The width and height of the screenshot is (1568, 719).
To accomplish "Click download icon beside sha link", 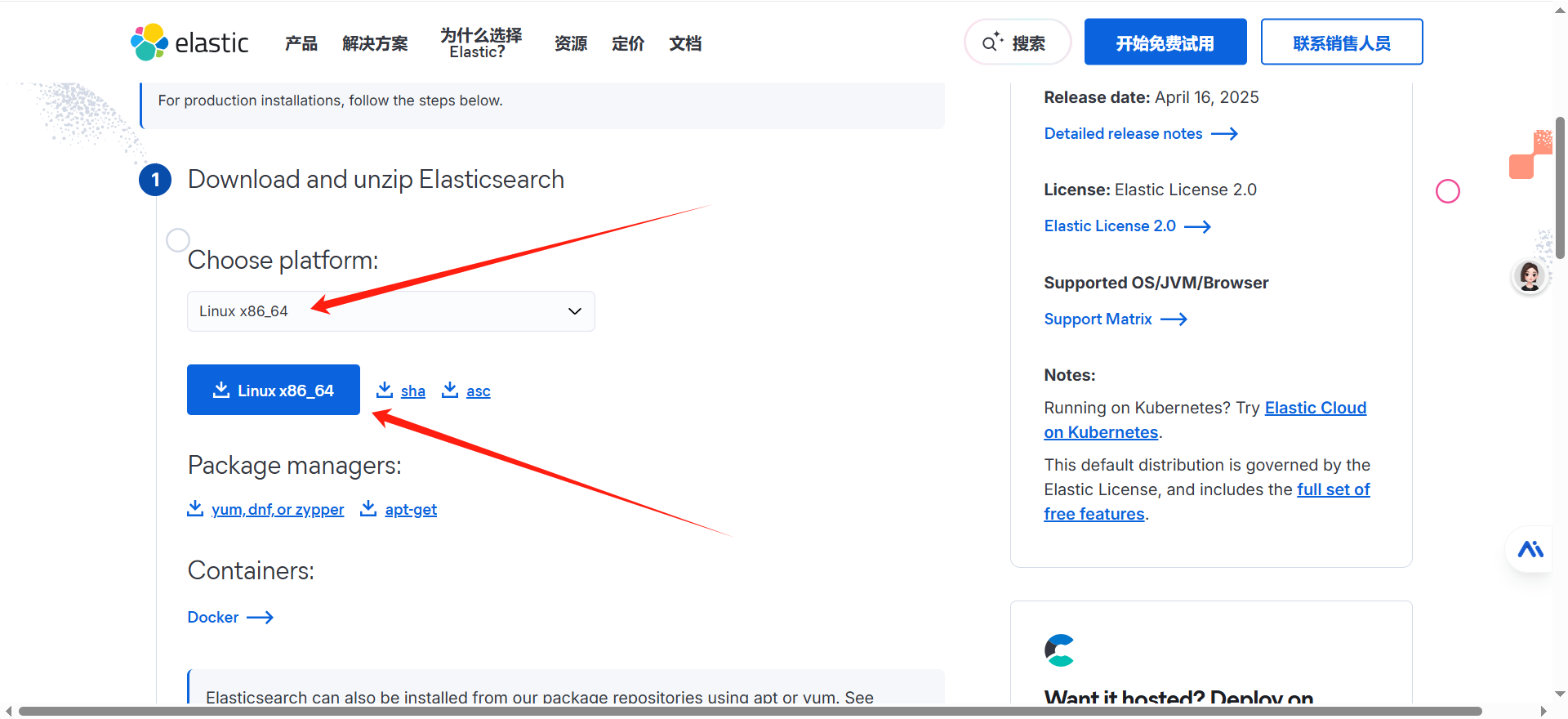I will (385, 390).
